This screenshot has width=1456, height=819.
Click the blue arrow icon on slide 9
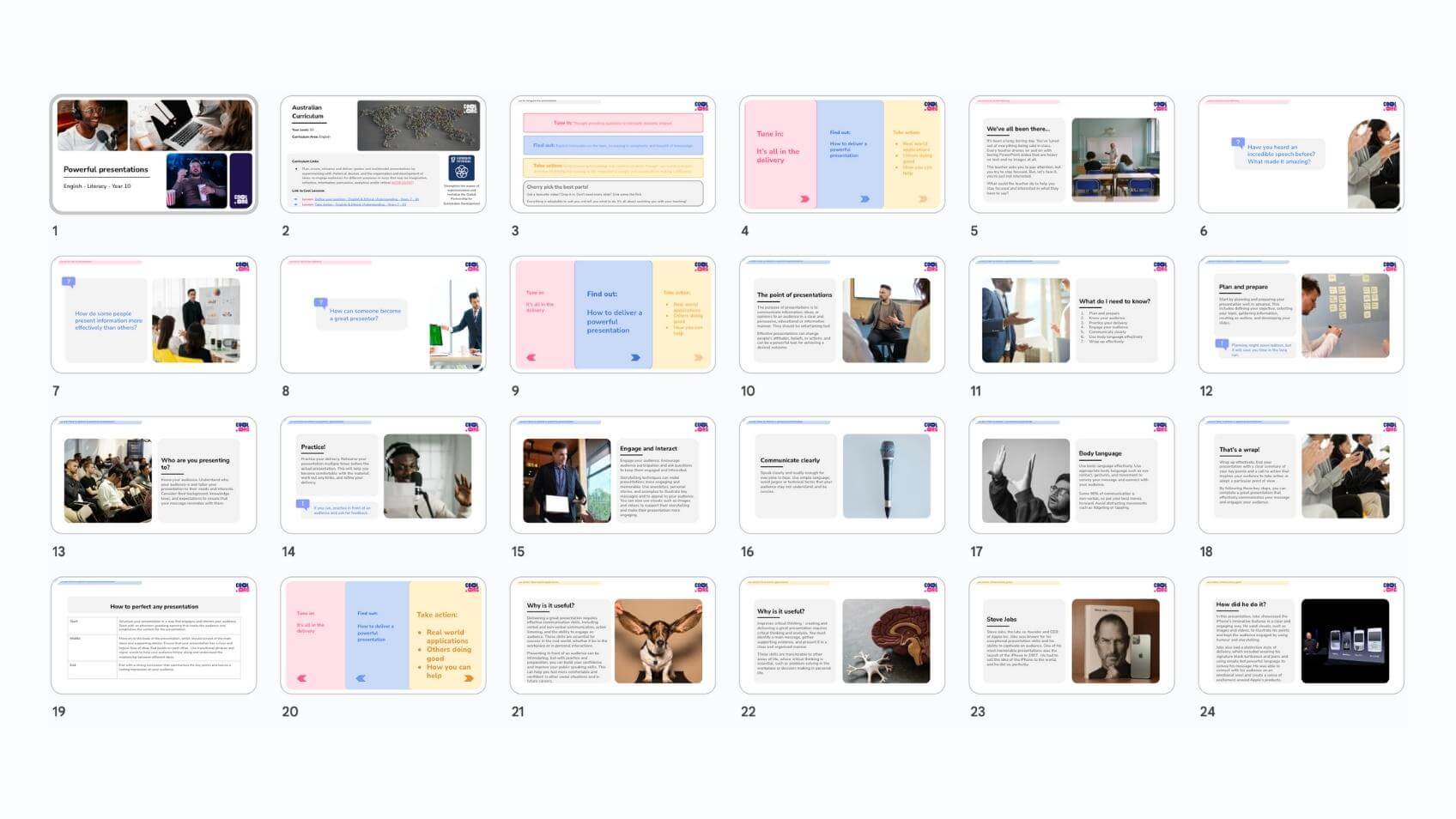point(635,357)
